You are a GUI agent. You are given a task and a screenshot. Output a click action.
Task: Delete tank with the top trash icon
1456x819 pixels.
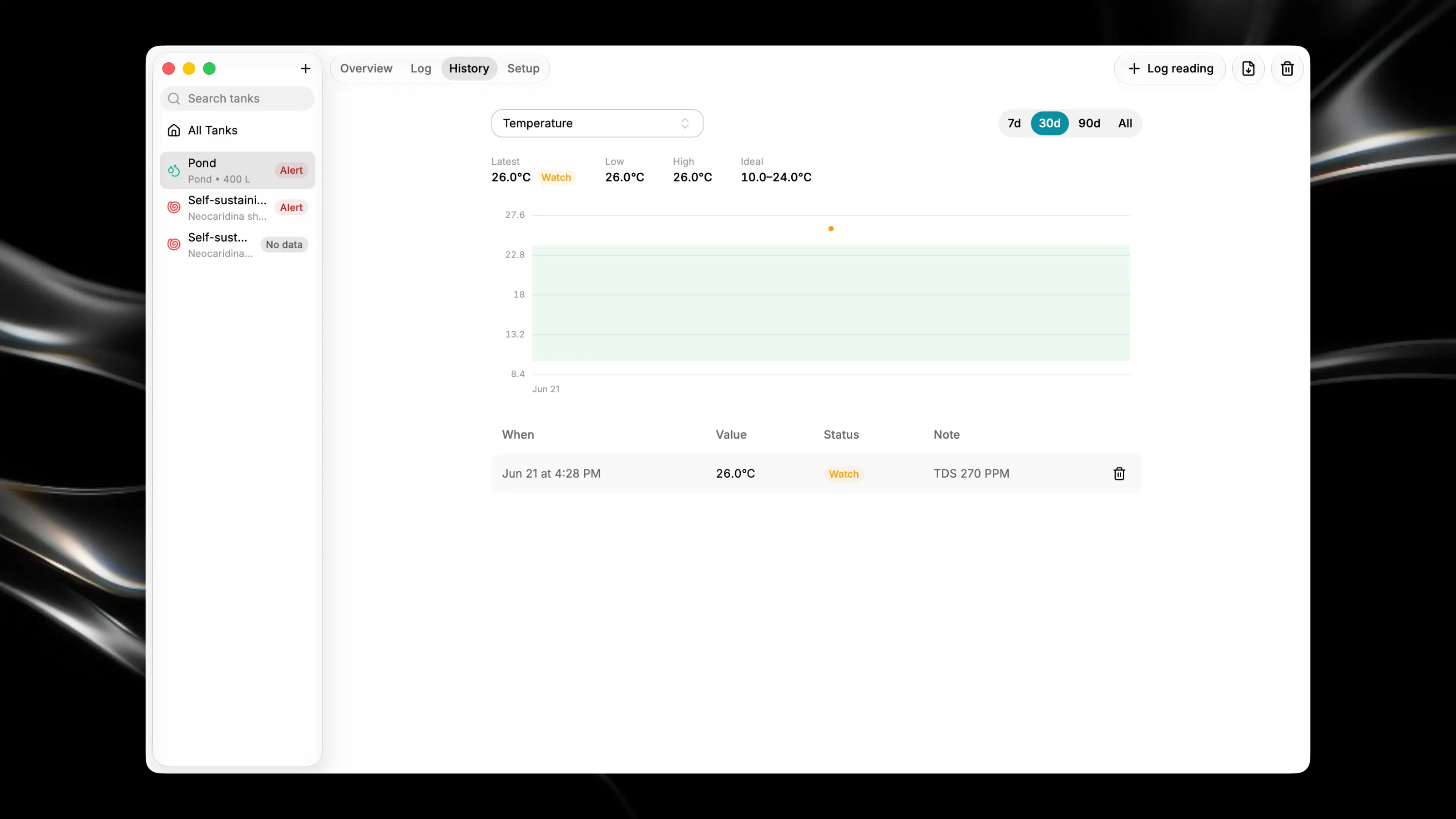[1287, 68]
